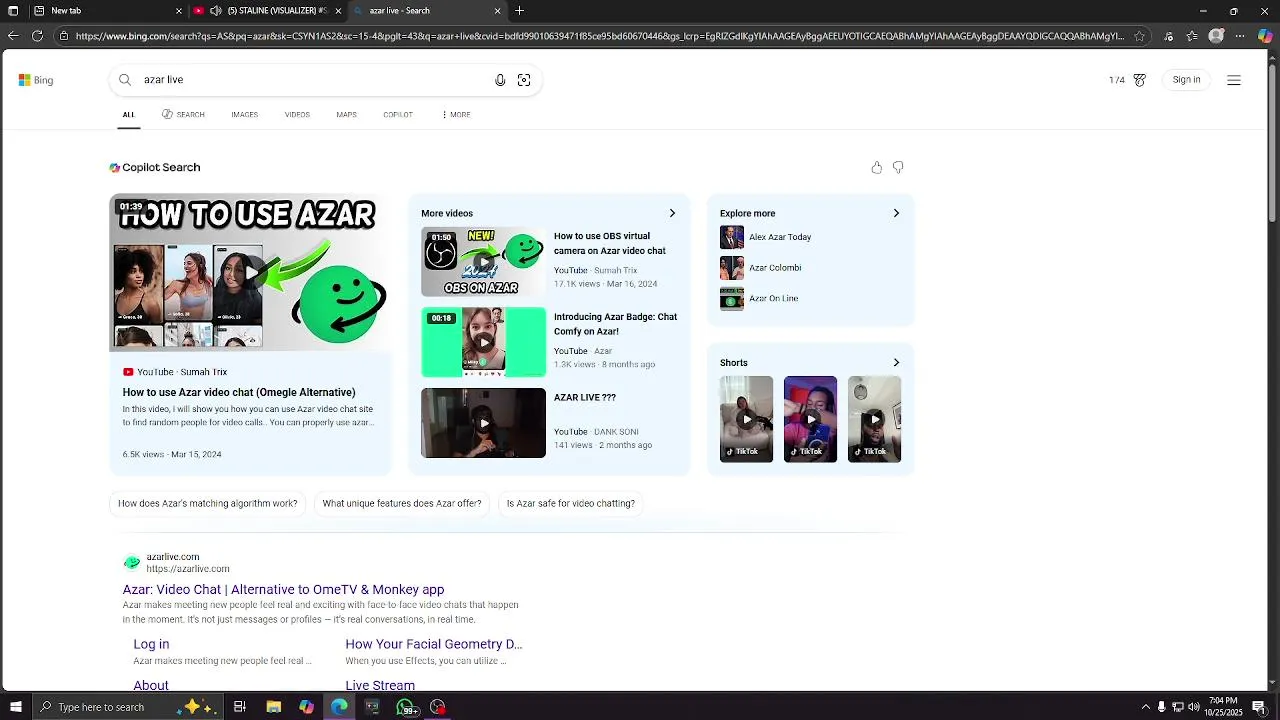
Task: Open Windows Start menu
Action: [15, 707]
